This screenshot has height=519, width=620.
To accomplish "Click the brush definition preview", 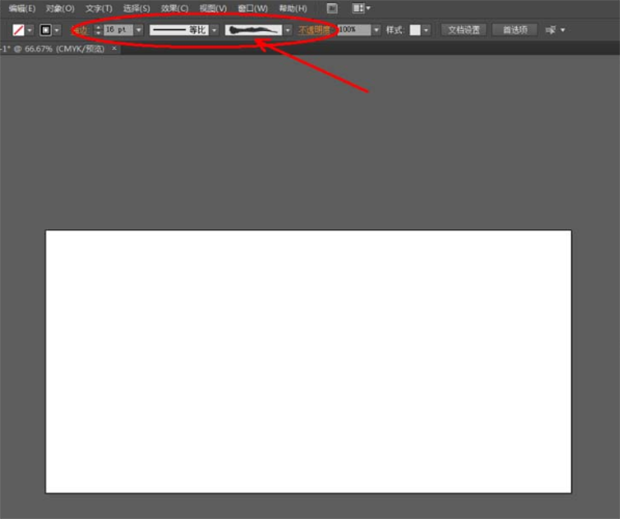I will pos(253,30).
